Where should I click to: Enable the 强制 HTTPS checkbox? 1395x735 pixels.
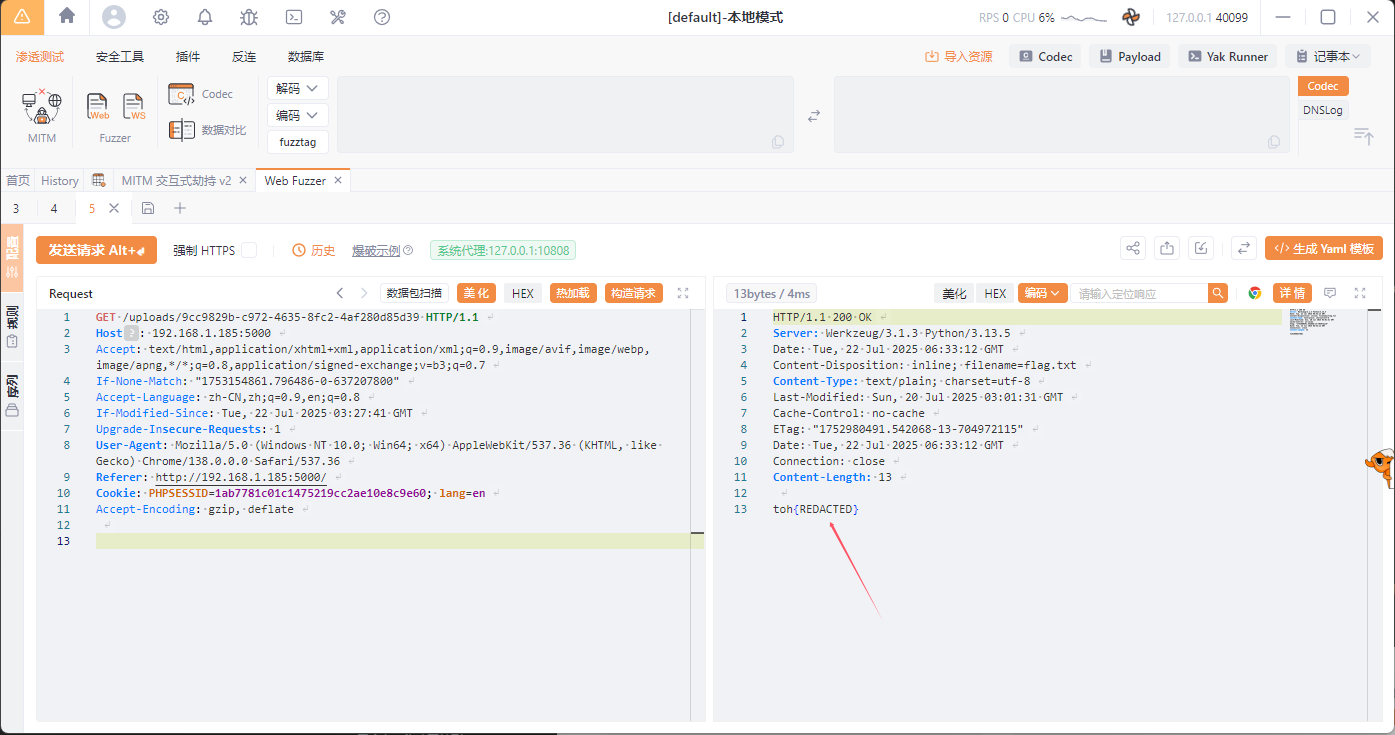pyautogui.click(x=249, y=250)
